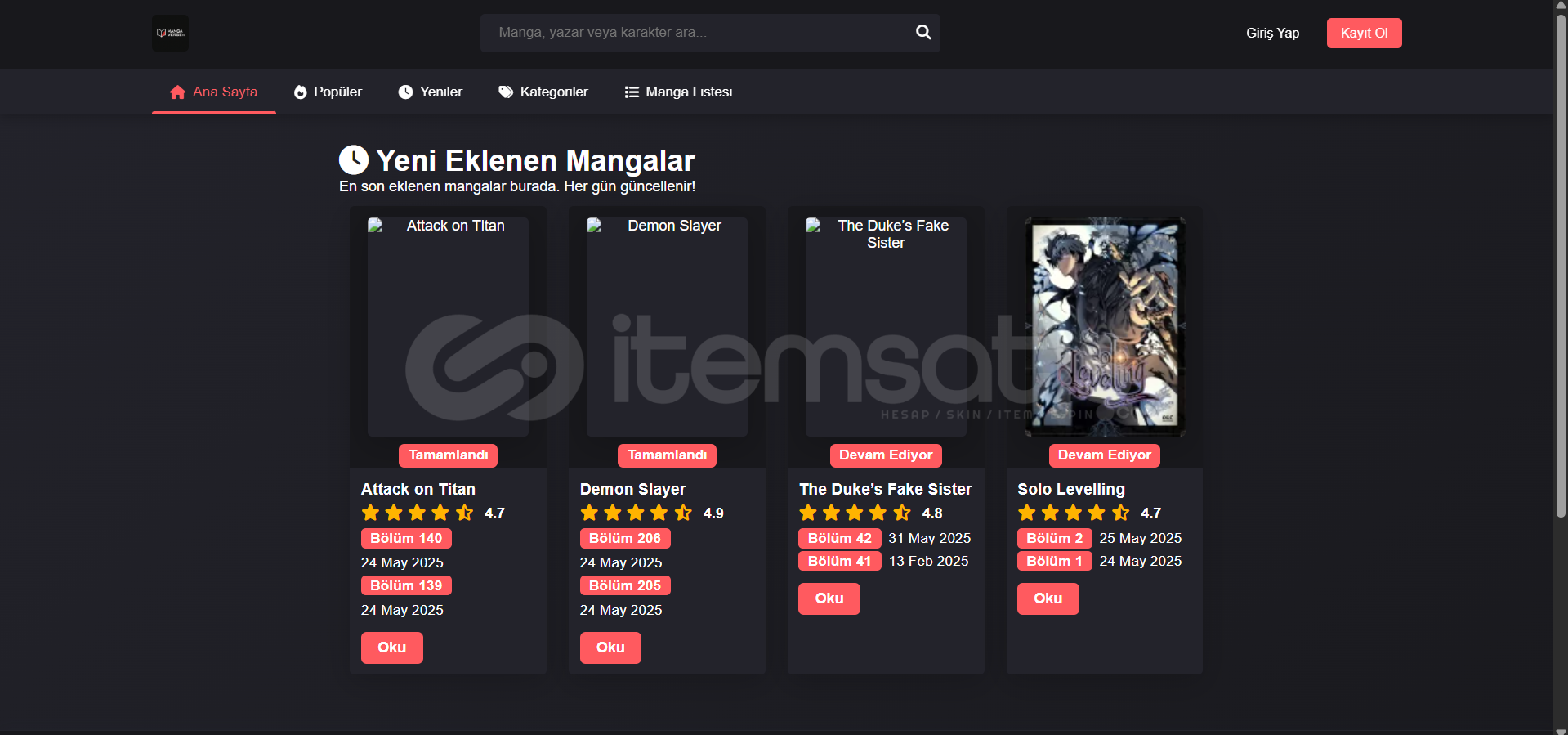
Task: Click the 4.9 rating value of Demon Slayer
Action: [713, 513]
